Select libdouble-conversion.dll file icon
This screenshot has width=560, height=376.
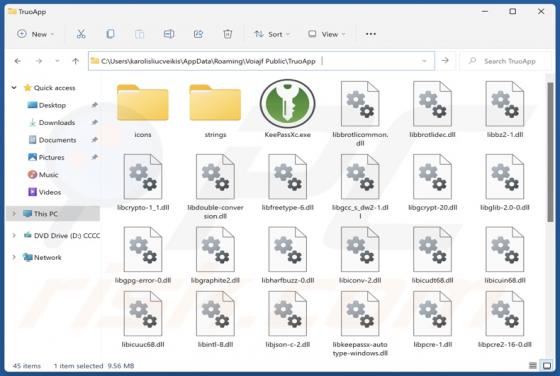[215, 176]
